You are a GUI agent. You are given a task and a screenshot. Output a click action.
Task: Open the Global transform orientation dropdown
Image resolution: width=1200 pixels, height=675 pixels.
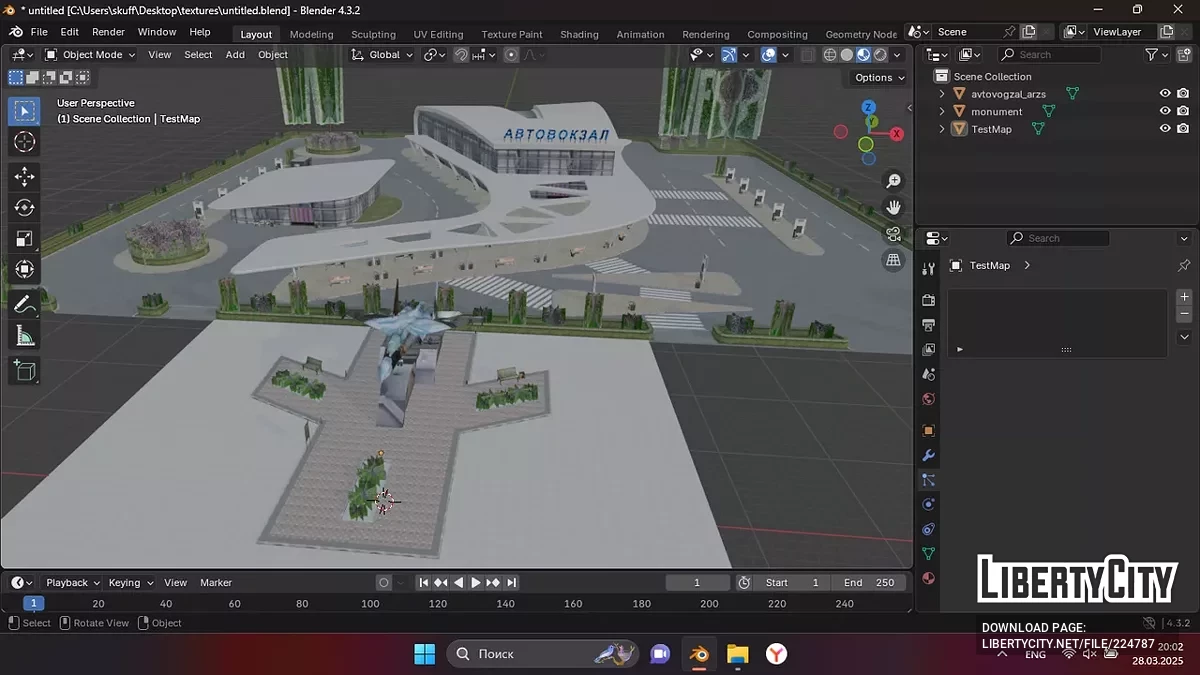(383, 55)
